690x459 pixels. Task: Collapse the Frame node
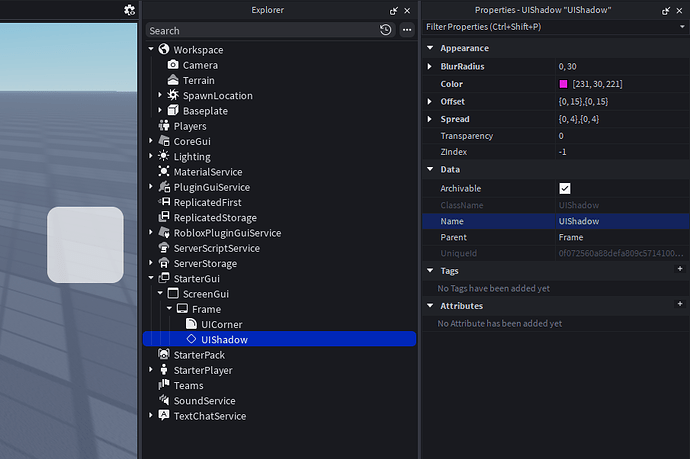tap(169, 308)
